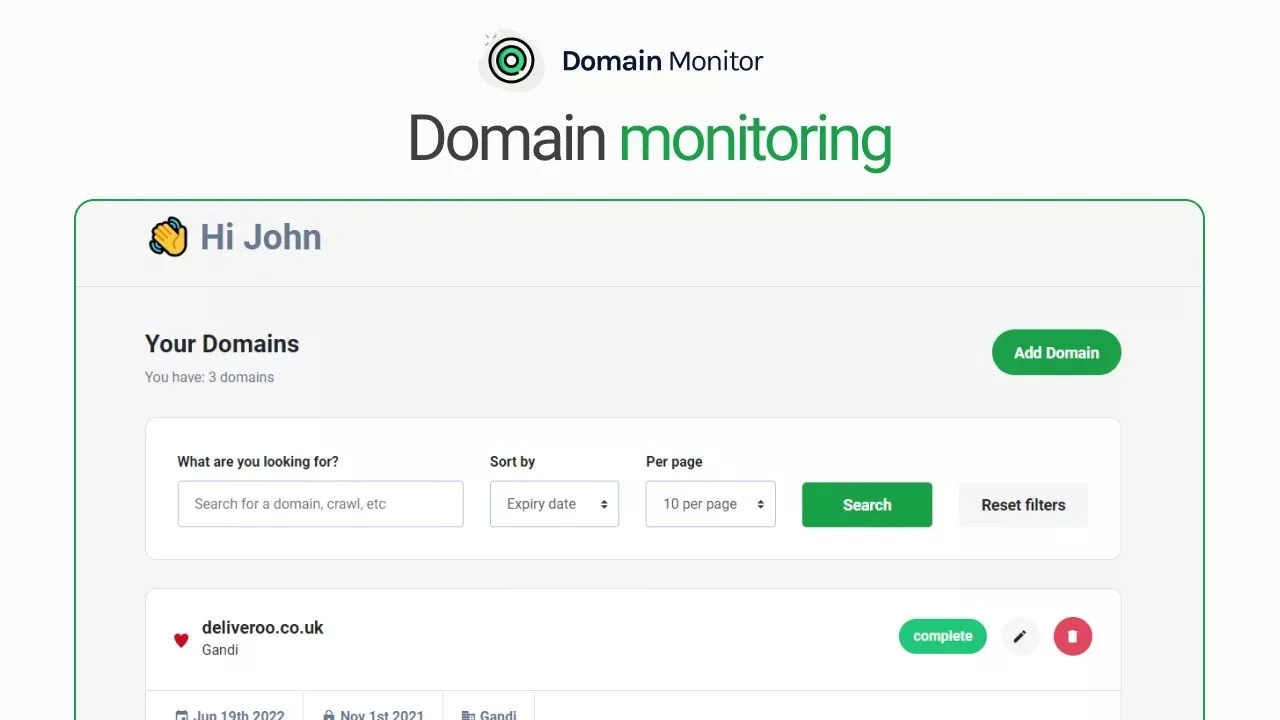Open the Sort by Expiry date dropdown

[554, 504]
